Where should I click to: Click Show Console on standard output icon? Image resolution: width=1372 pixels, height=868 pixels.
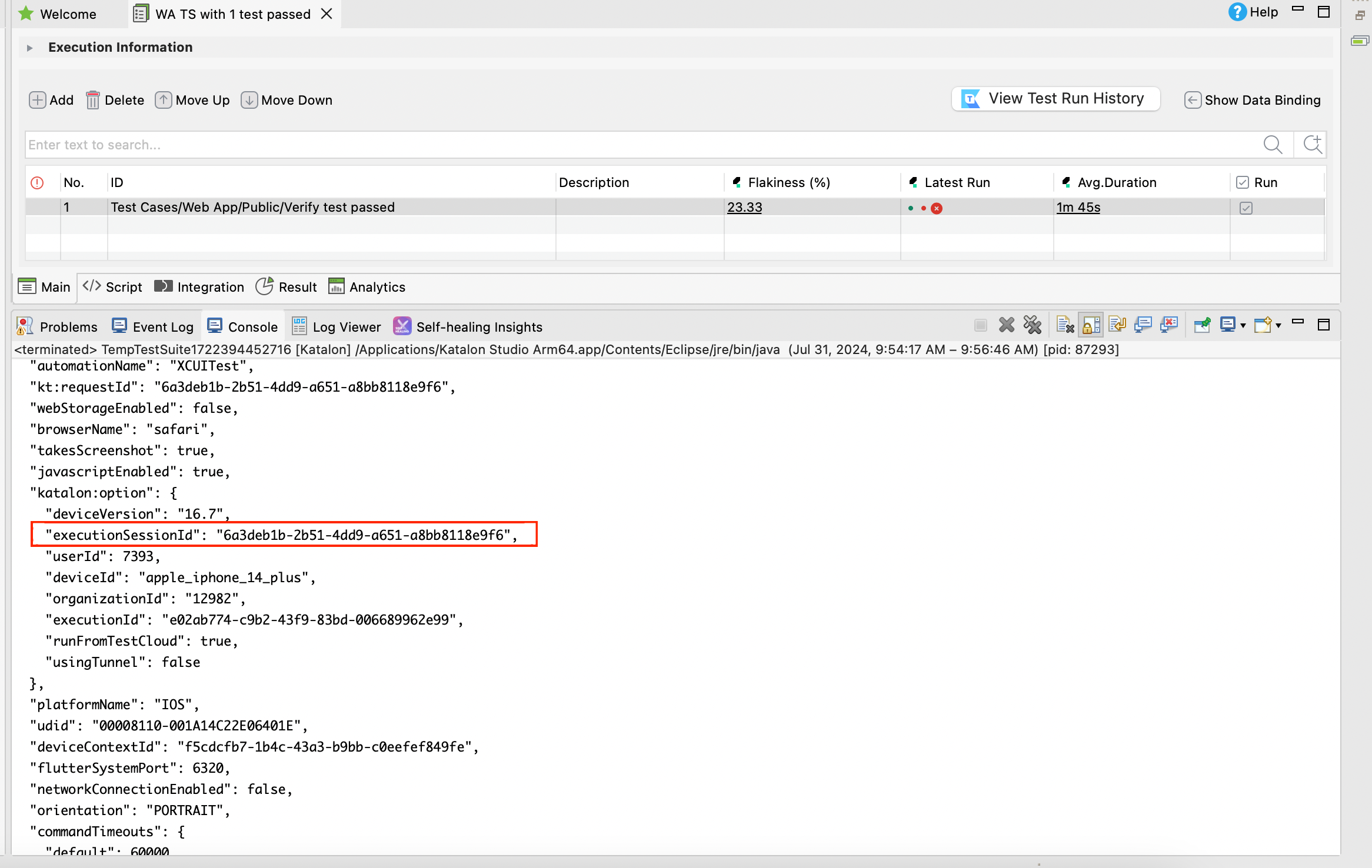click(1143, 325)
